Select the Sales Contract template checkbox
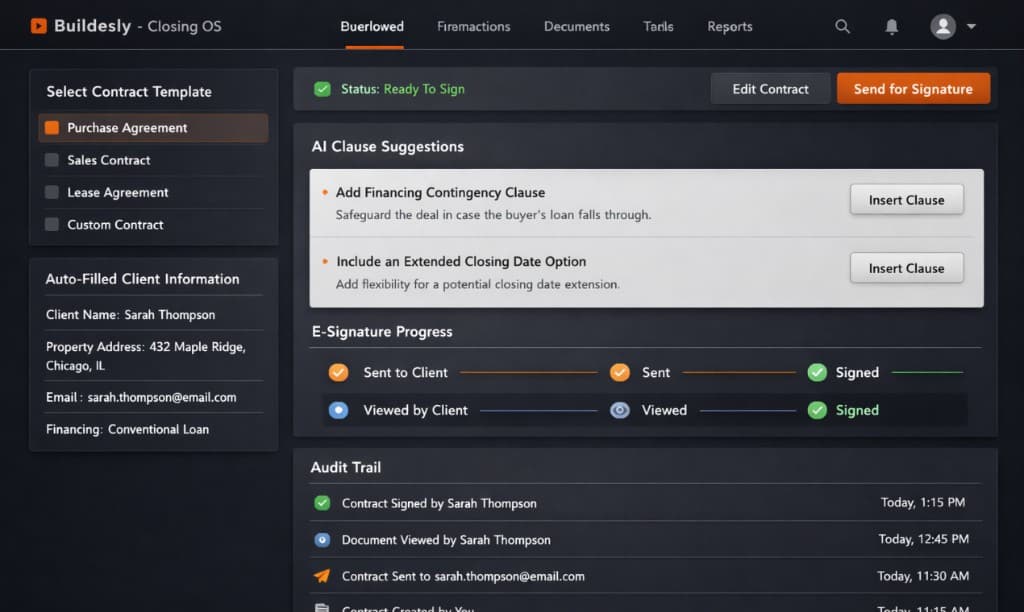Viewport: 1024px width, 612px height. pyautogui.click(x=52, y=160)
